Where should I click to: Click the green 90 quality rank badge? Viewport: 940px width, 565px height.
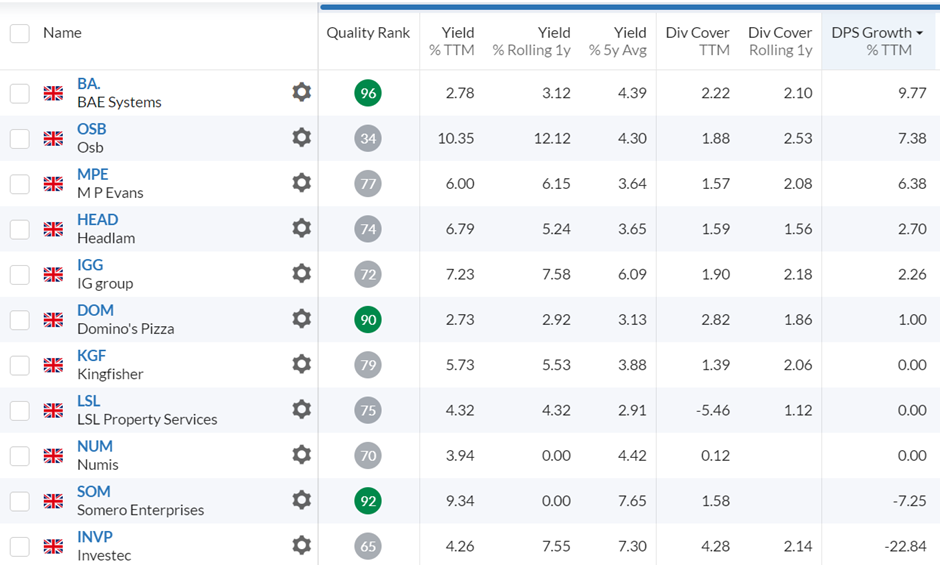click(x=368, y=320)
